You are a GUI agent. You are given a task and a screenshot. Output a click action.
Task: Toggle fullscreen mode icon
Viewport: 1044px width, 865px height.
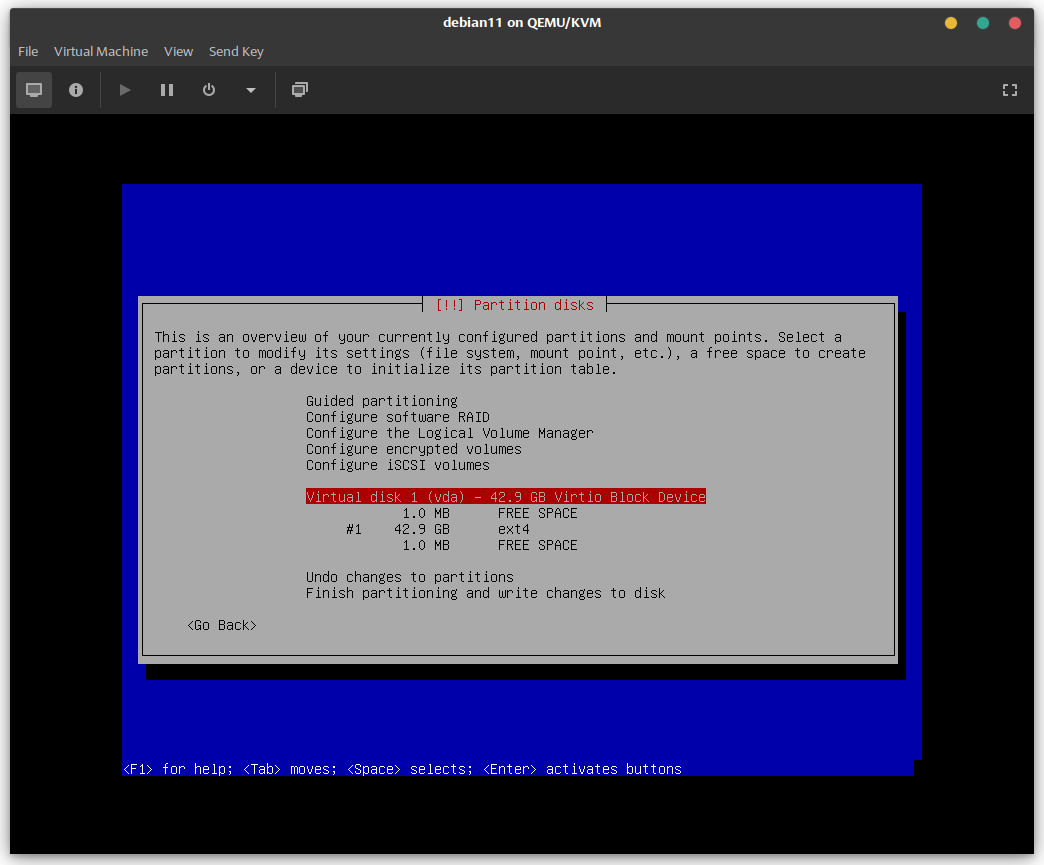click(x=1009, y=90)
